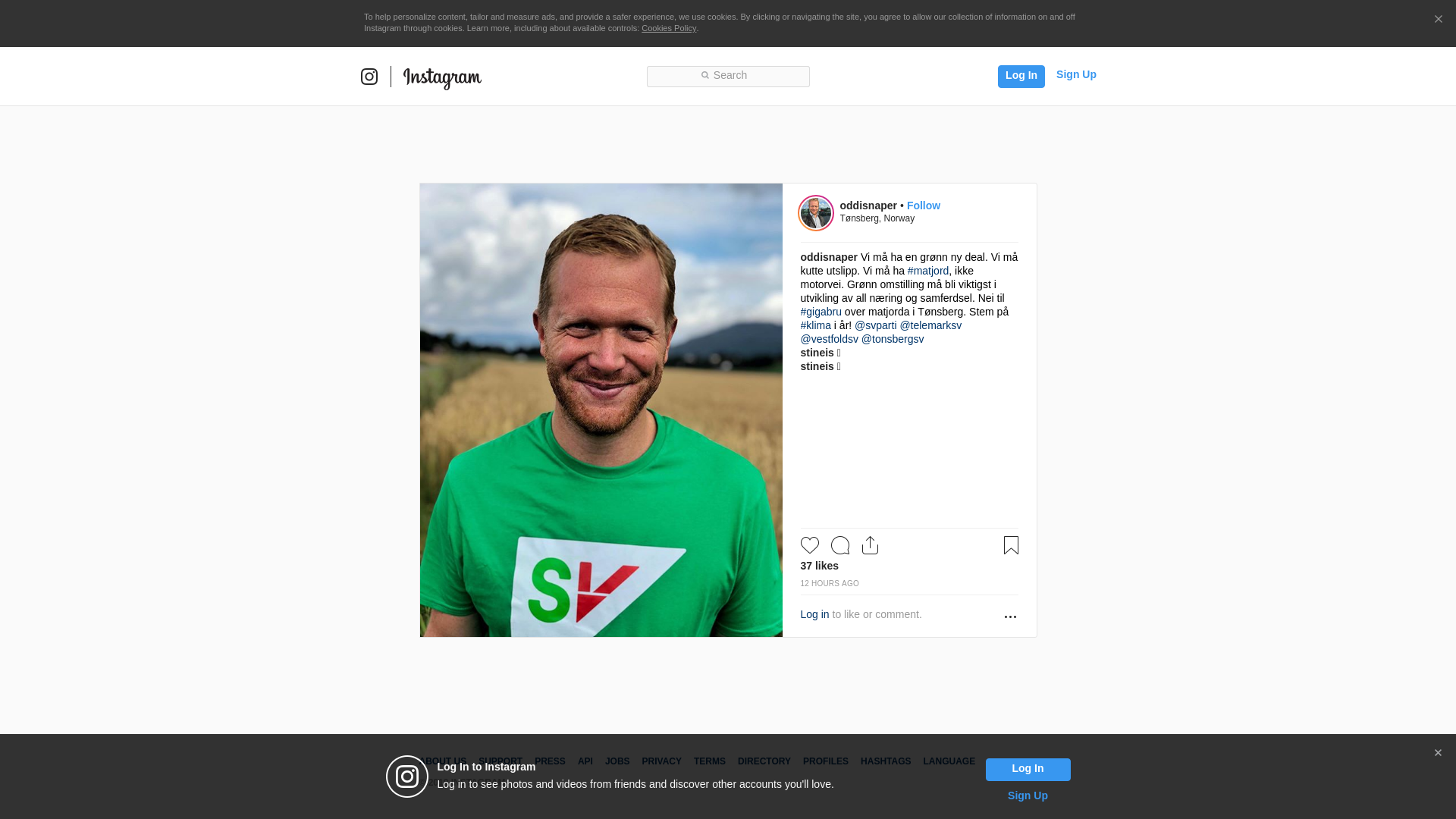This screenshot has height=819, width=1456.
Task: Open second stineis commenter name
Action: pyautogui.click(x=817, y=366)
